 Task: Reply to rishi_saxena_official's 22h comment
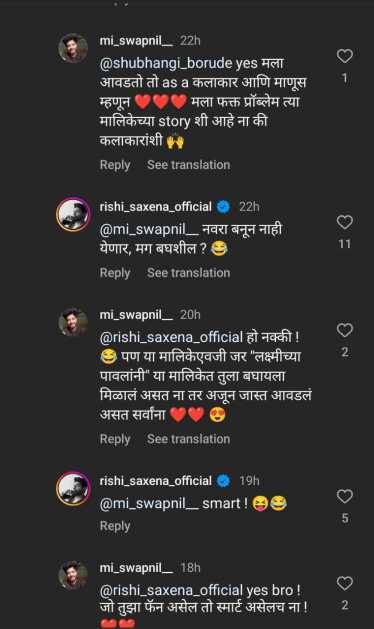pyautogui.click(x=115, y=273)
